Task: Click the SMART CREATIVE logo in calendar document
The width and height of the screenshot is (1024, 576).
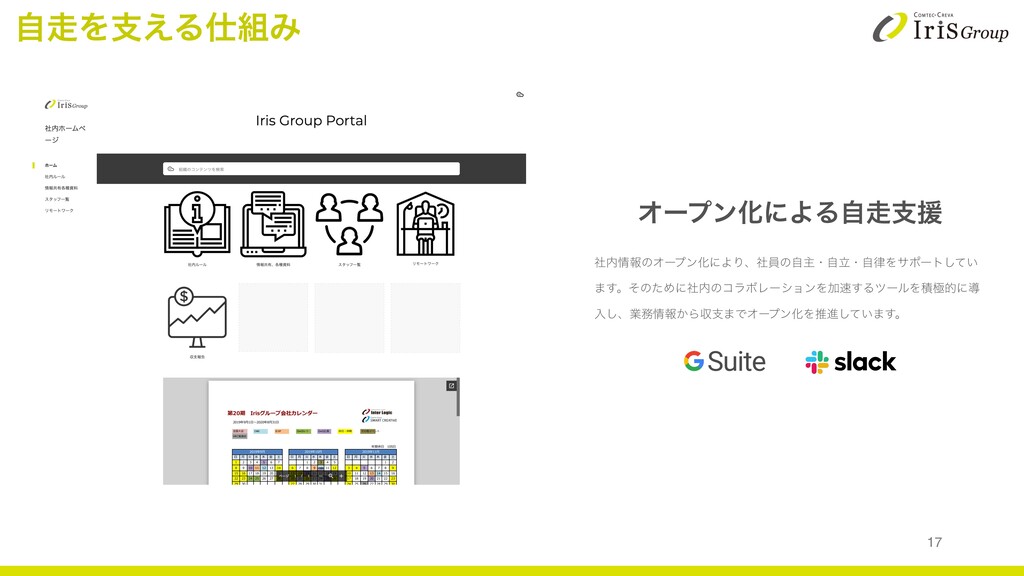Action: coord(379,420)
